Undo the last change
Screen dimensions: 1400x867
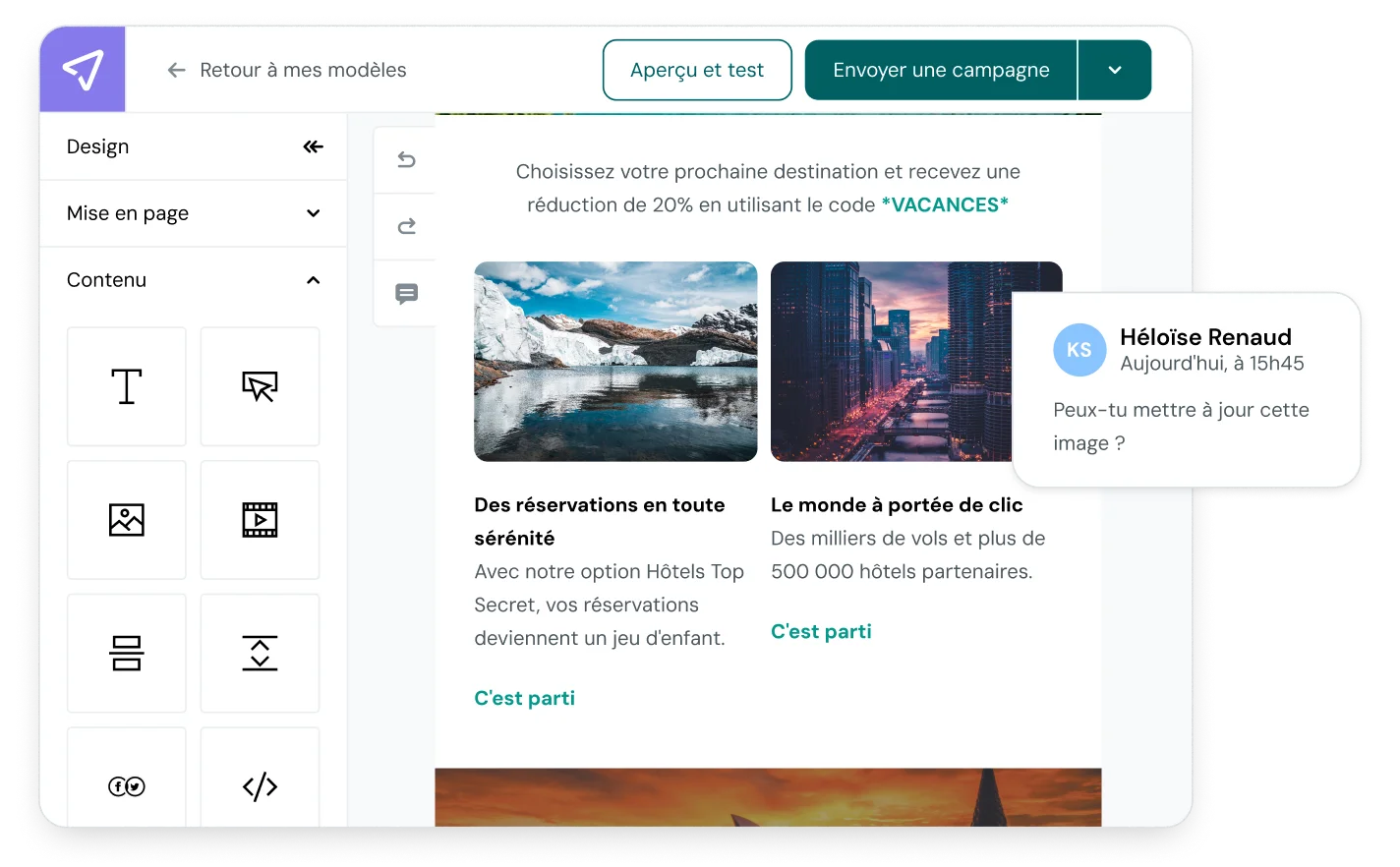406,159
